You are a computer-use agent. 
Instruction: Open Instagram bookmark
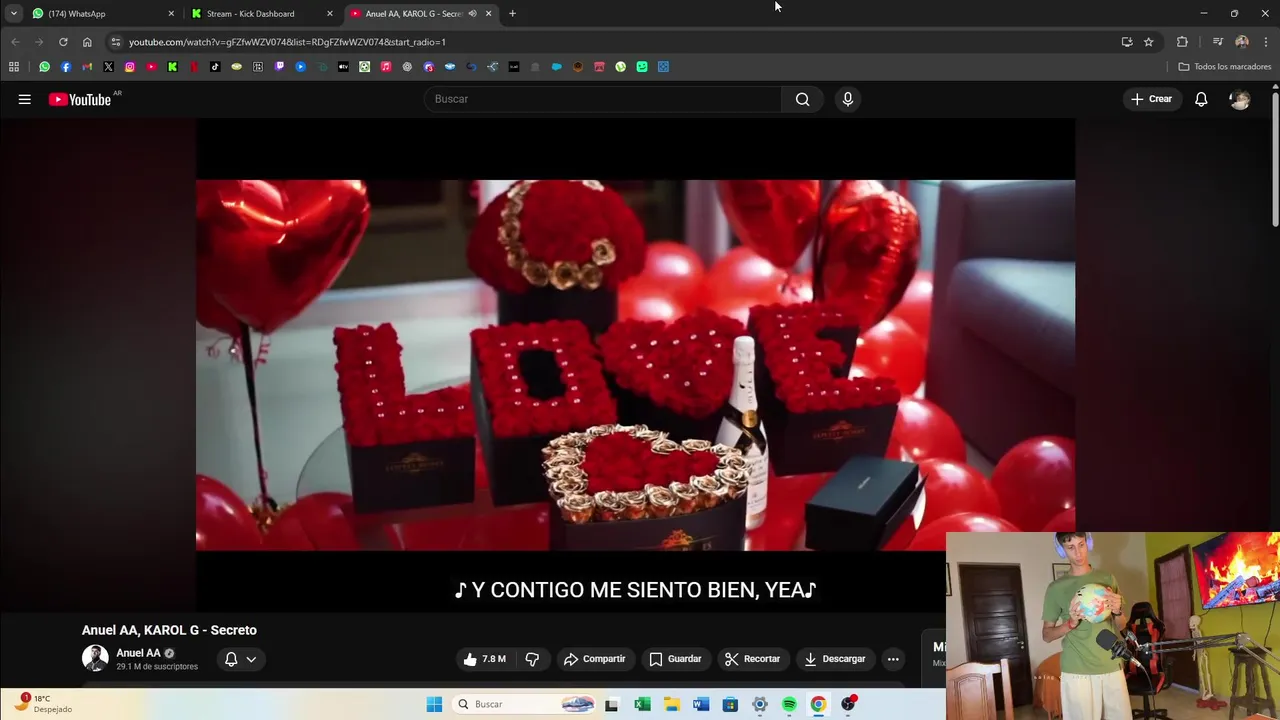coord(130,67)
